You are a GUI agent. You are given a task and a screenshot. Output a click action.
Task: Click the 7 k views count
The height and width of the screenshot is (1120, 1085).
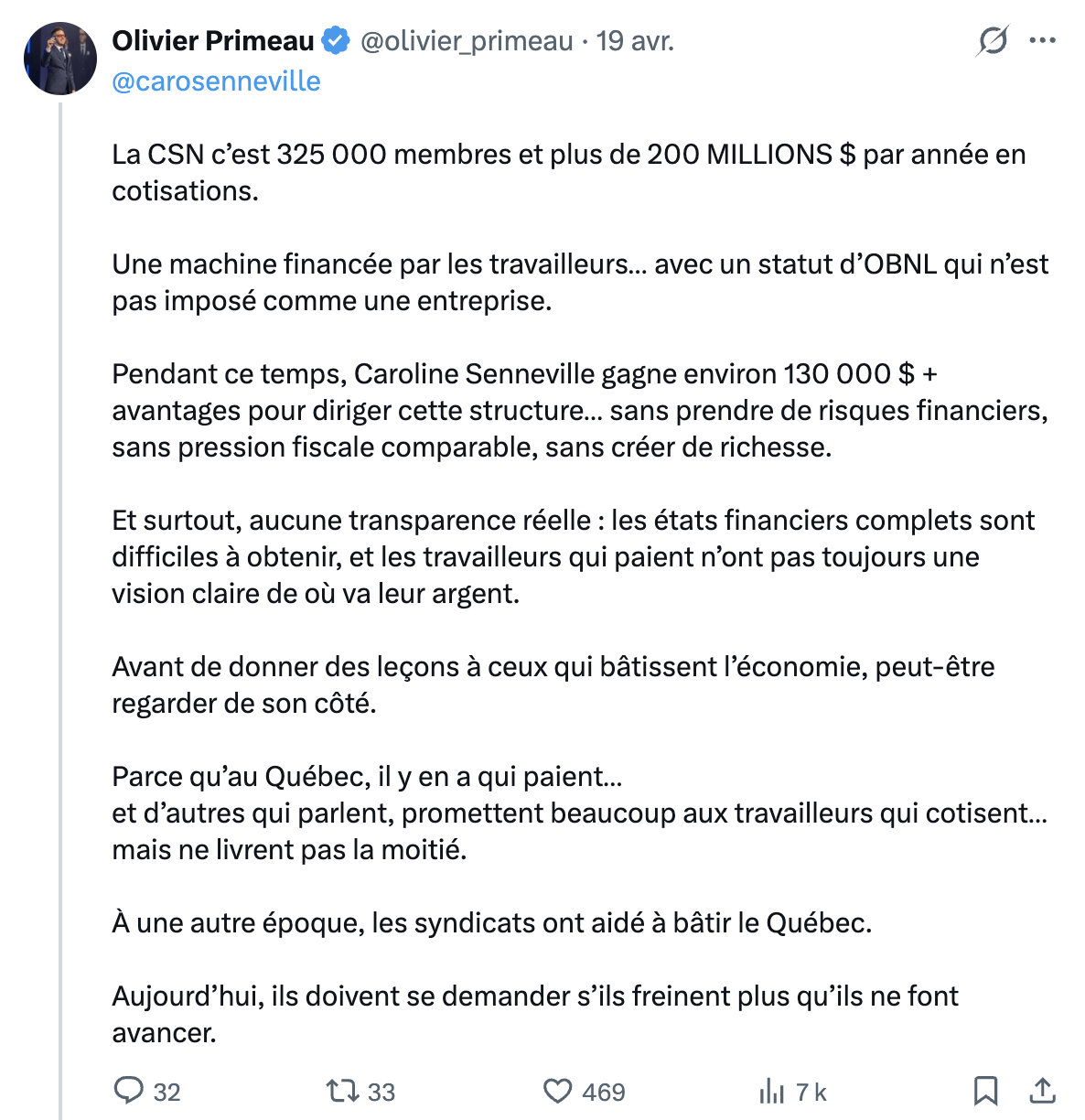pyautogui.click(x=811, y=1092)
